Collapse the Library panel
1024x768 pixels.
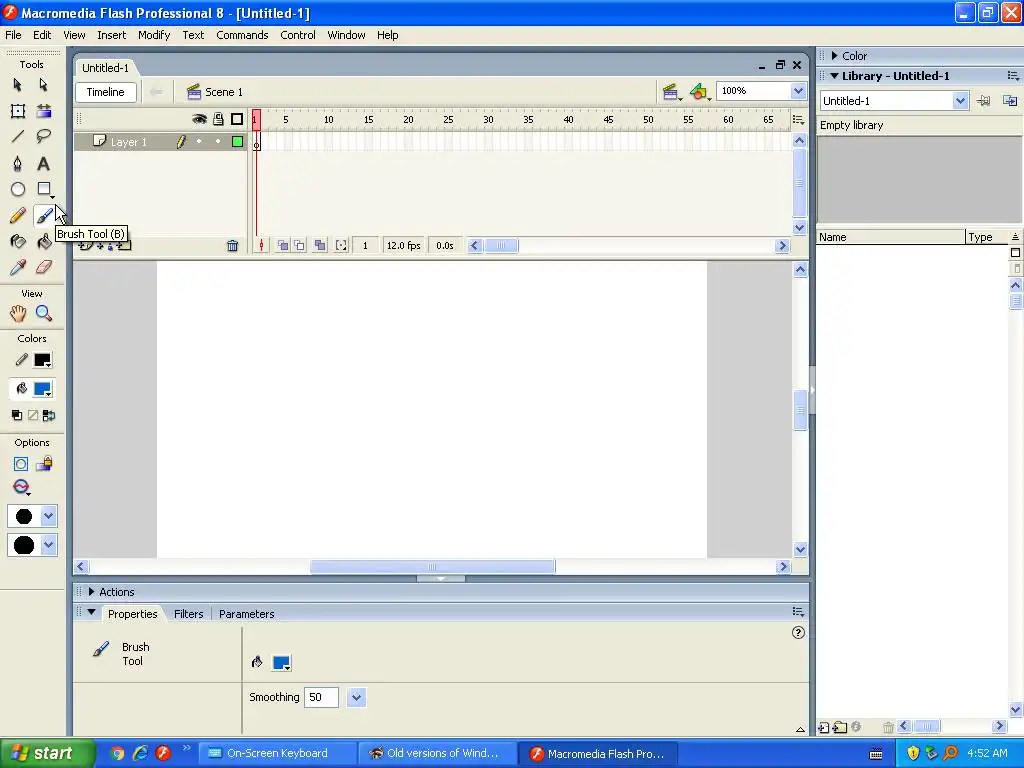(x=834, y=76)
